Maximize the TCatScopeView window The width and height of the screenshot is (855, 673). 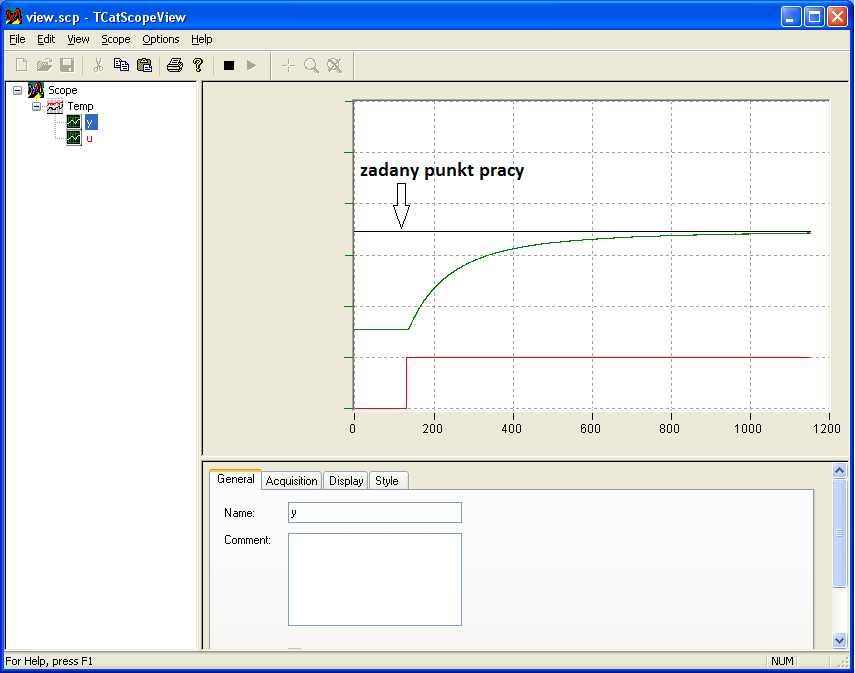(814, 17)
